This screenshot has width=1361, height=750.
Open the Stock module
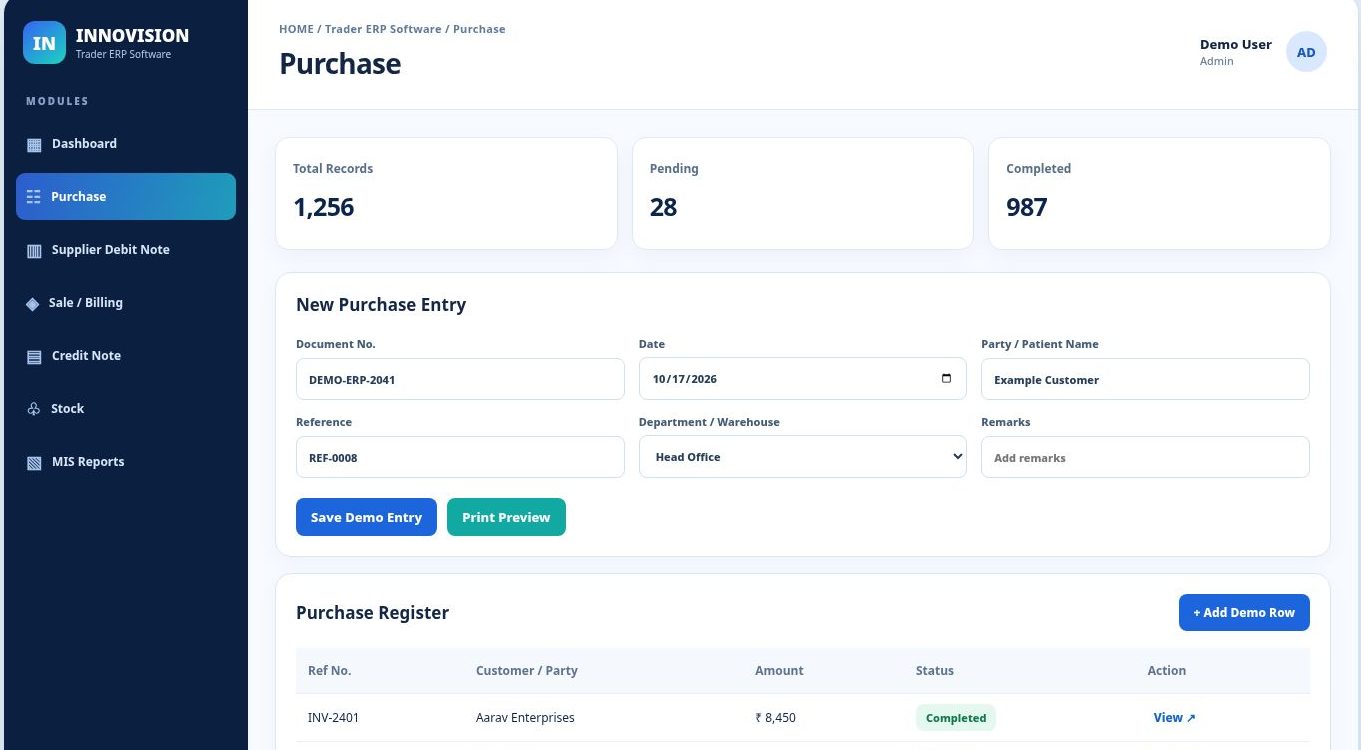(126, 409)
